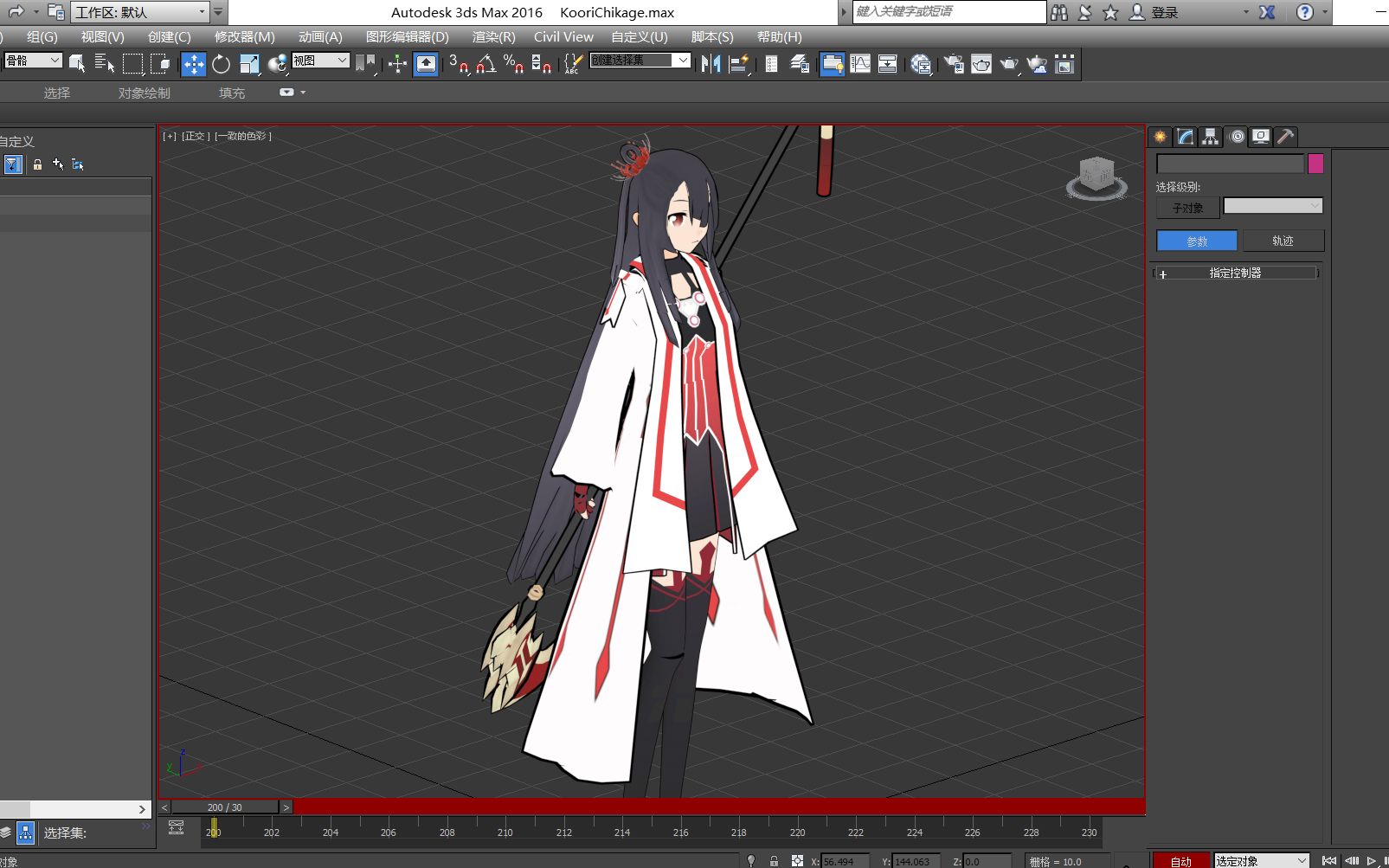The width and height of the screenshot is (1389, 868).
Task: Click Select and Manipulate icon
Action: coord(397,63)
